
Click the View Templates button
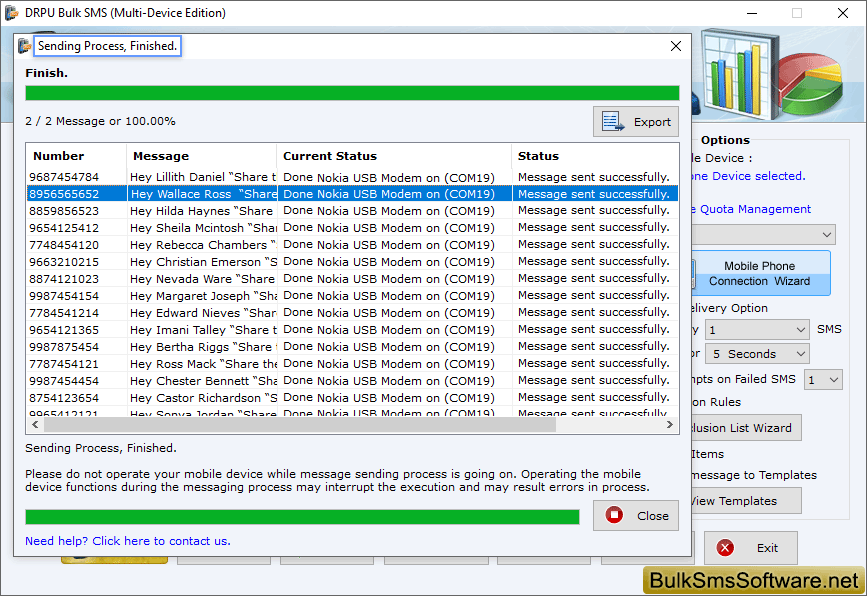tap(746, 501)
